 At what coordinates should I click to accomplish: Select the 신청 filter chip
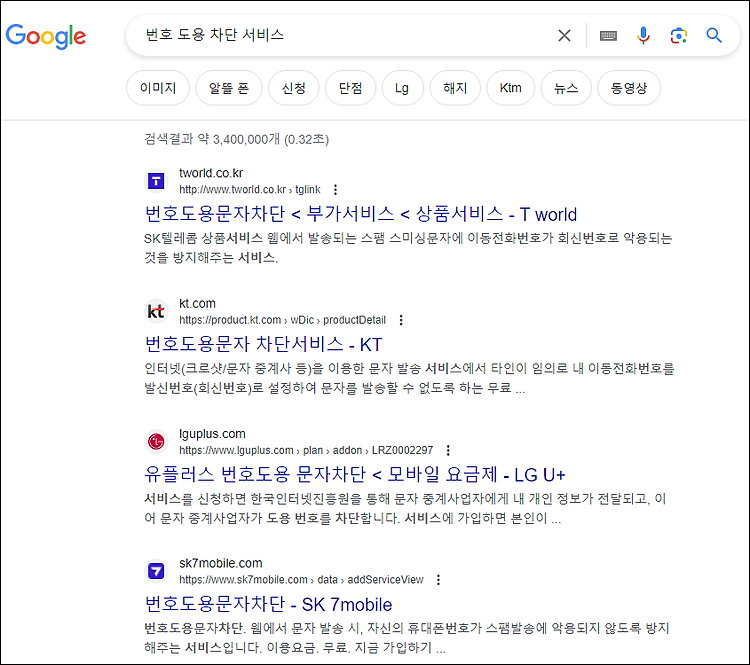pyautogui.click(x=293, y=88)
